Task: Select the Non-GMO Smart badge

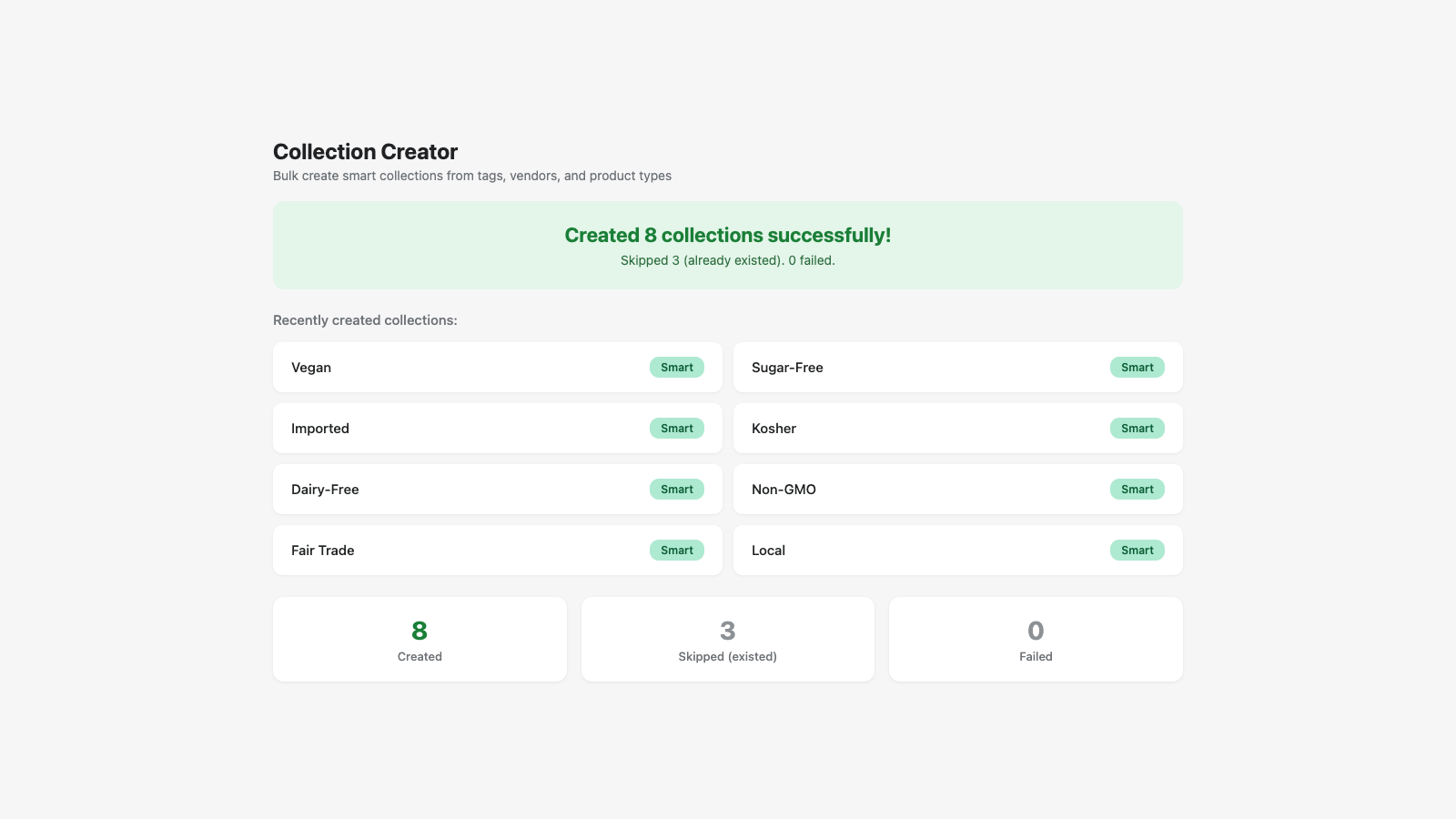Action: [x=1137, y=490]
